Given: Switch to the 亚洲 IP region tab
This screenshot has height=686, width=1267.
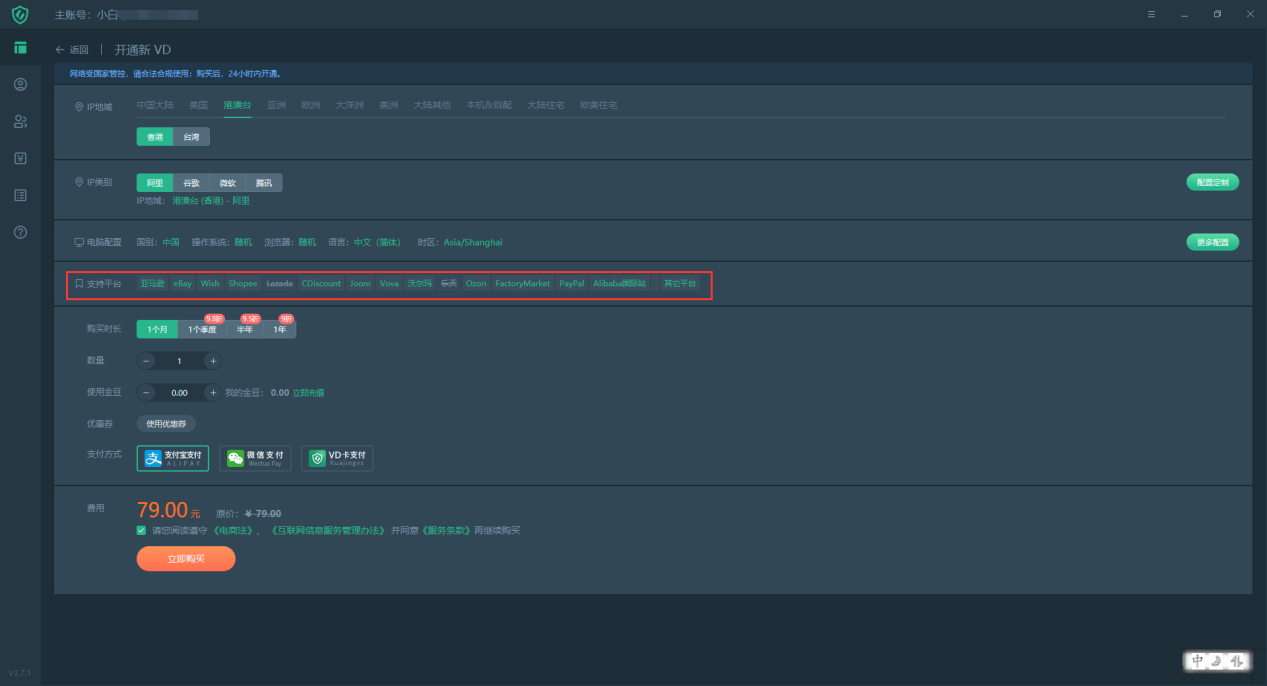Looking at the screenshot, I should [x=276, y=105].
